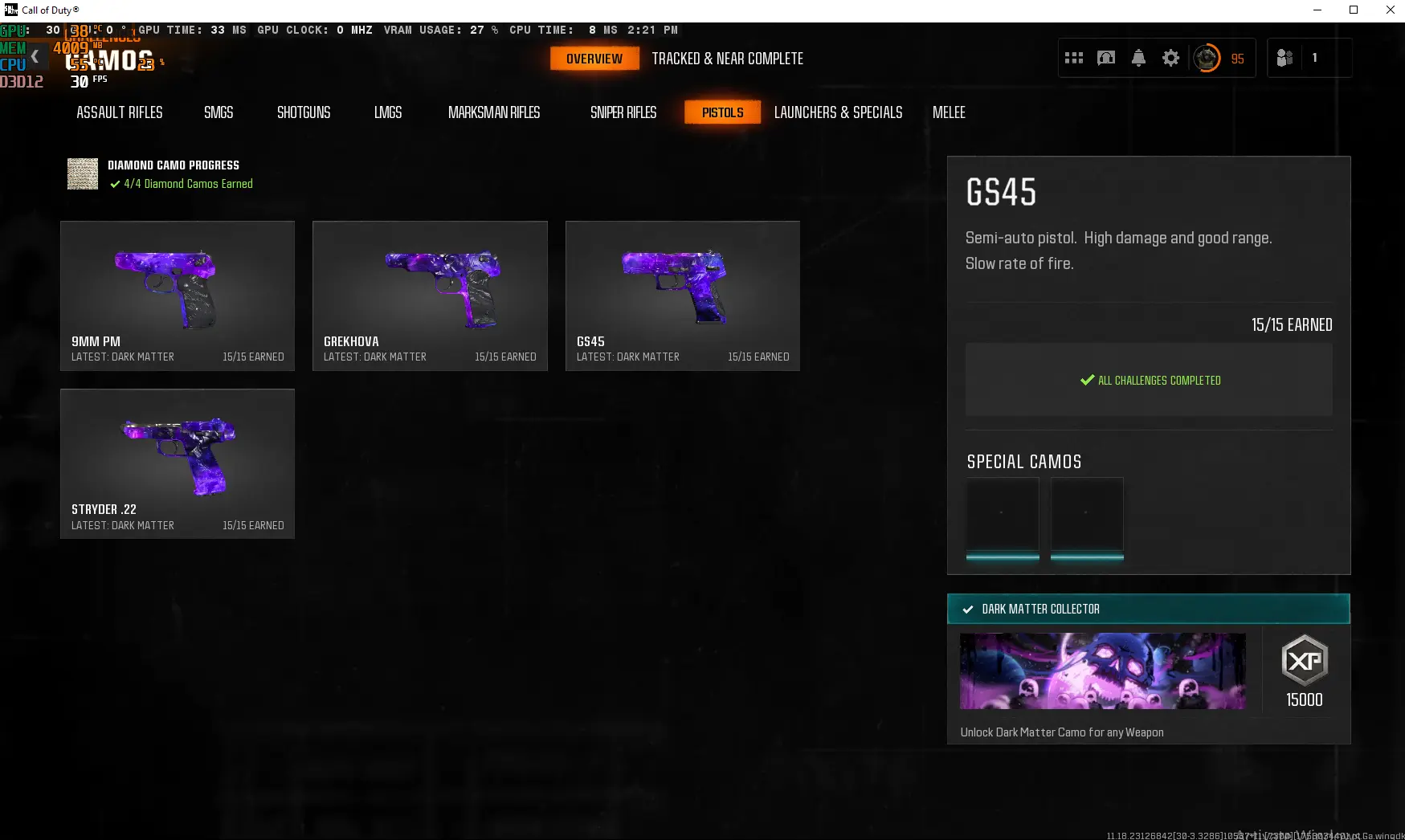The image size is (1405, 840).
Task: Open the grid menu icon in top bar
Action: (x=1074, y=58)
